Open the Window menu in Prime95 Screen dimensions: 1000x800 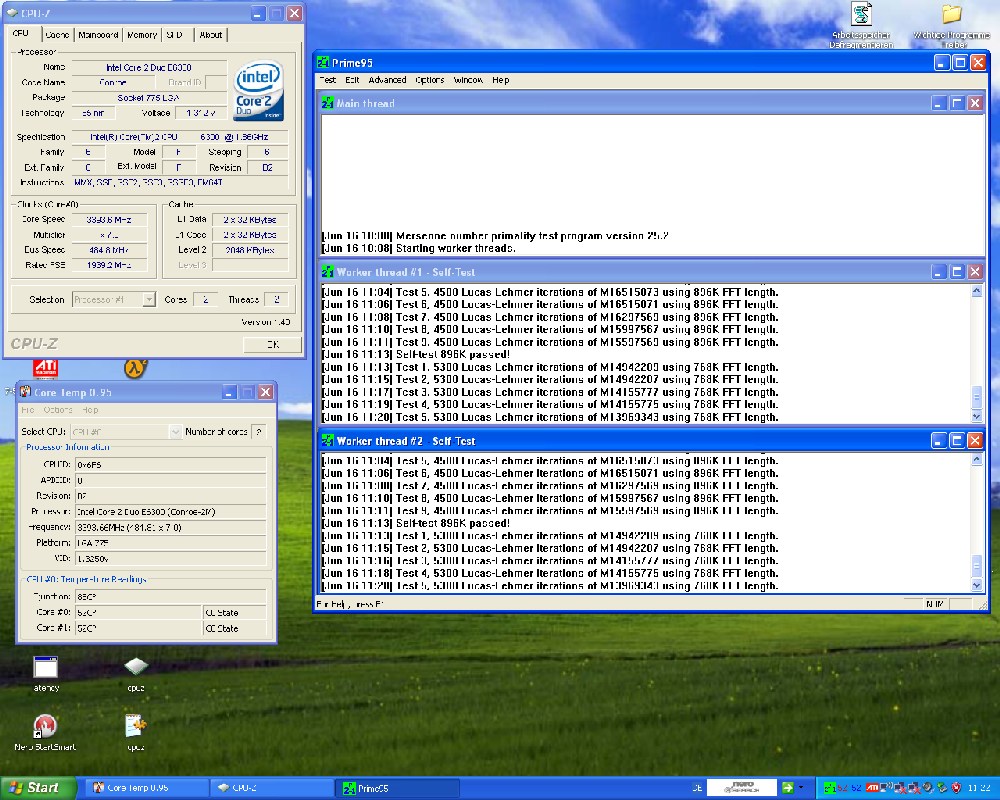point(468,80)
